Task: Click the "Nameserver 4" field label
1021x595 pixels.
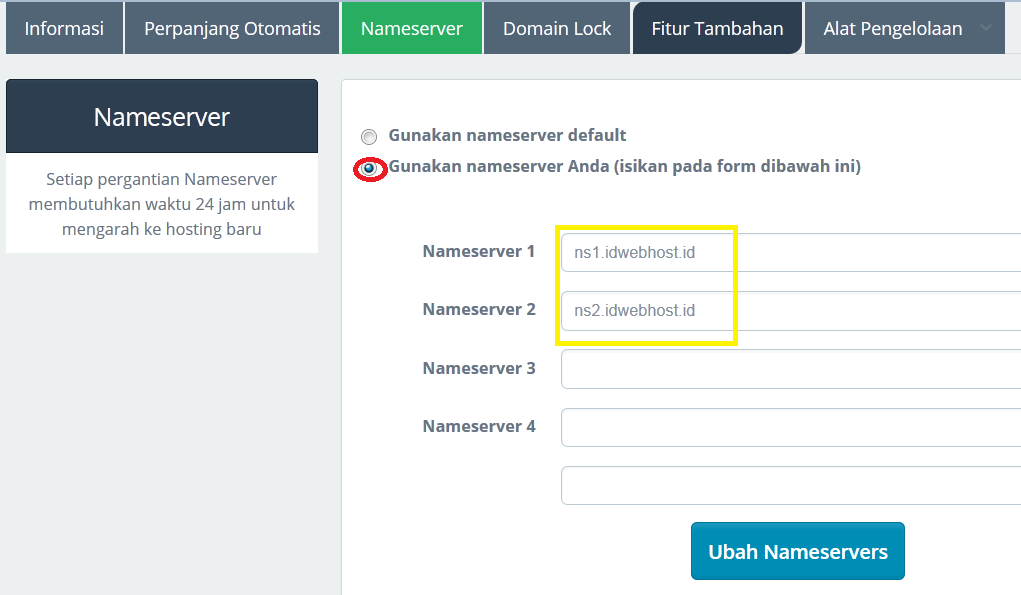Action: click(x=479, y=426)
